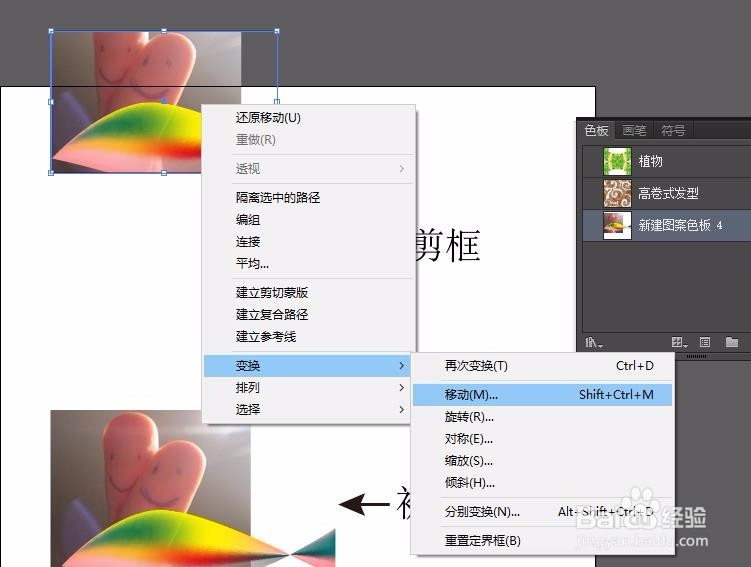Click new color group folder icon

pos(731,342)
